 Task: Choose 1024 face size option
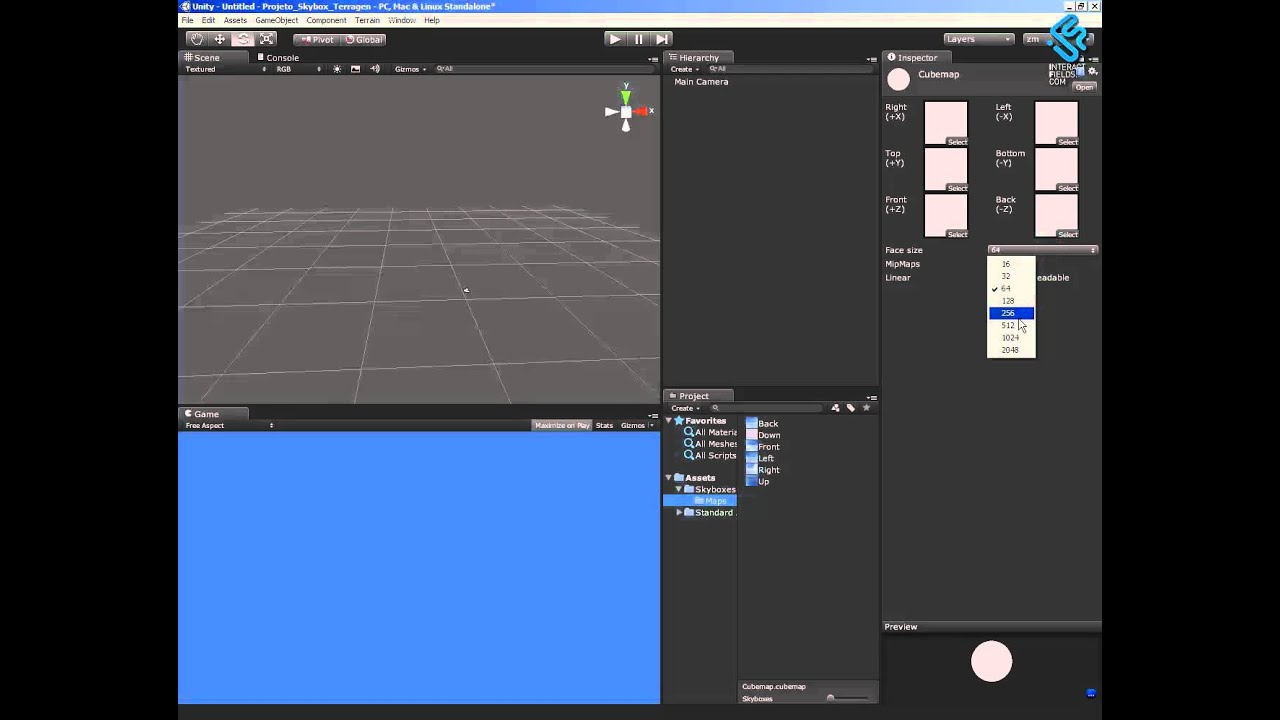point(1011,338)
